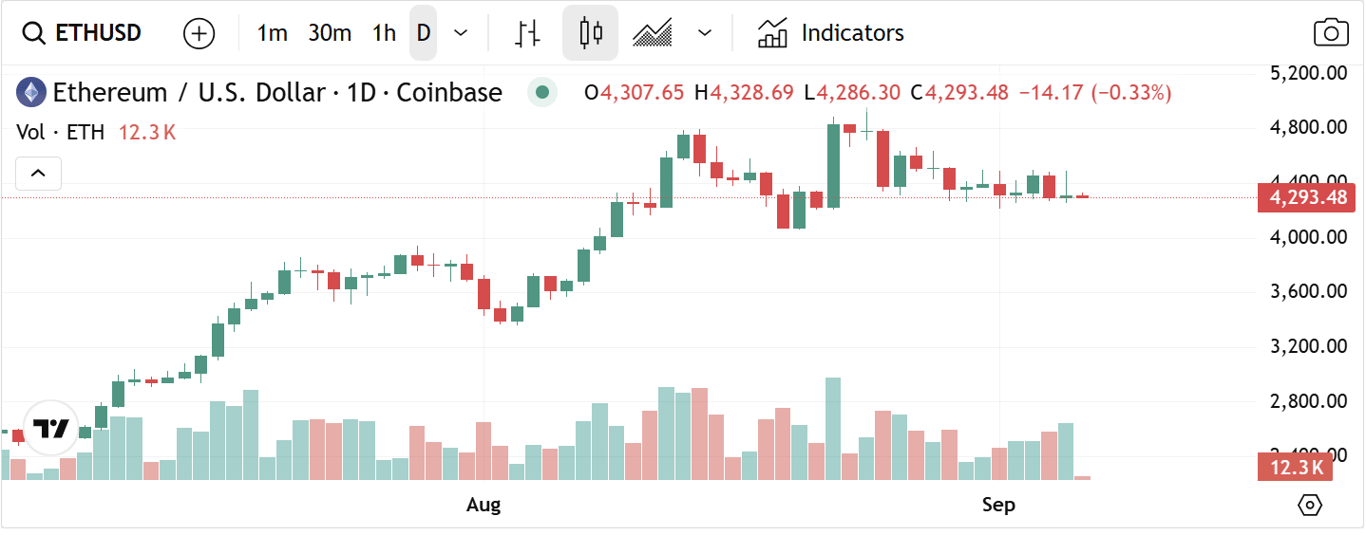Click the TradingView logo
Viewport: 1366px width, 535px height.
[x=50, y=428]
